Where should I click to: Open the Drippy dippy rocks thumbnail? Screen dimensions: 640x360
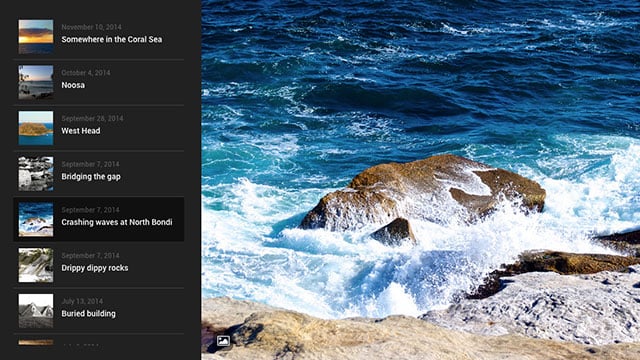pyautogui.click(x=36, y=265)
